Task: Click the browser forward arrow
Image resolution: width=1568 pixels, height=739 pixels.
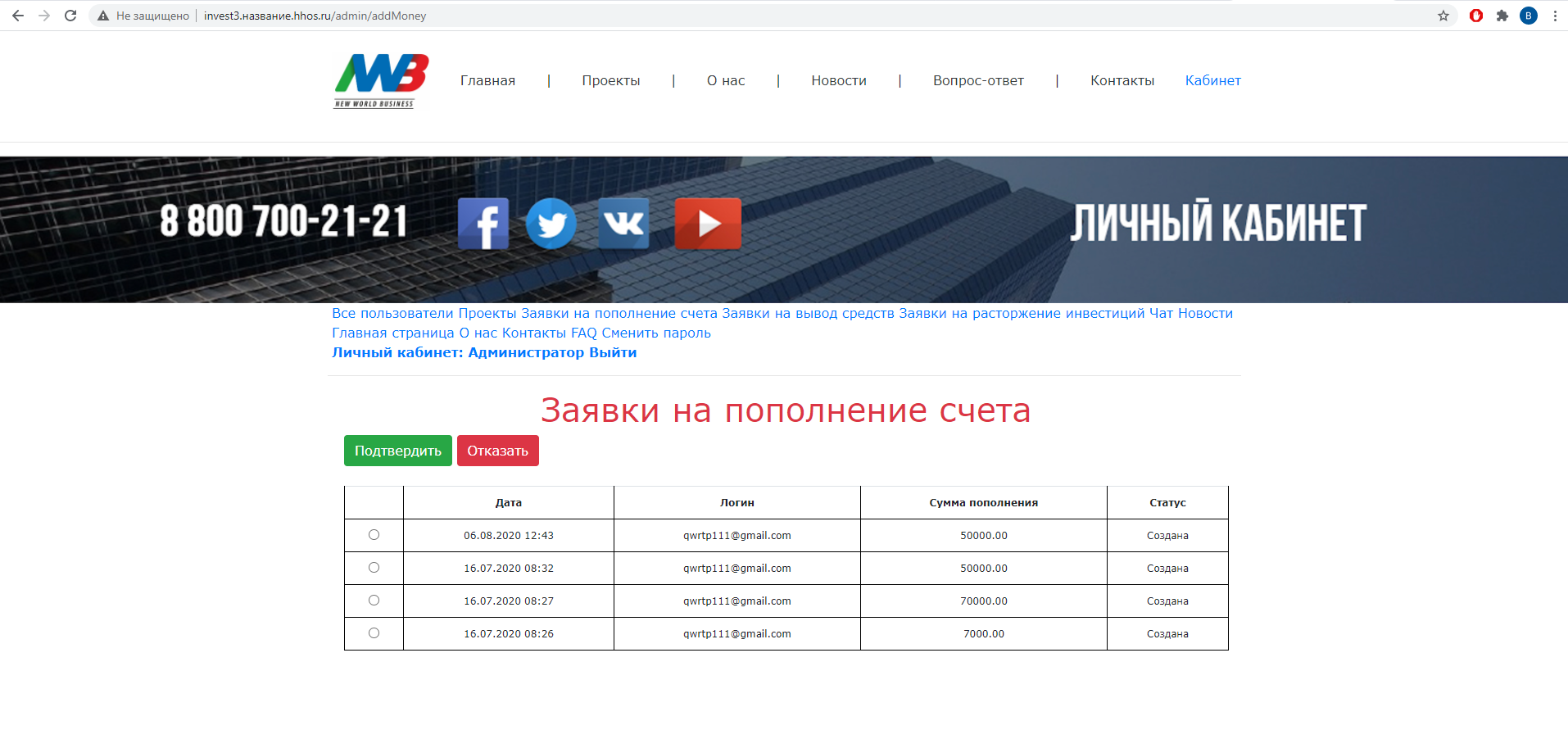Action: click(x=44, y=16)
